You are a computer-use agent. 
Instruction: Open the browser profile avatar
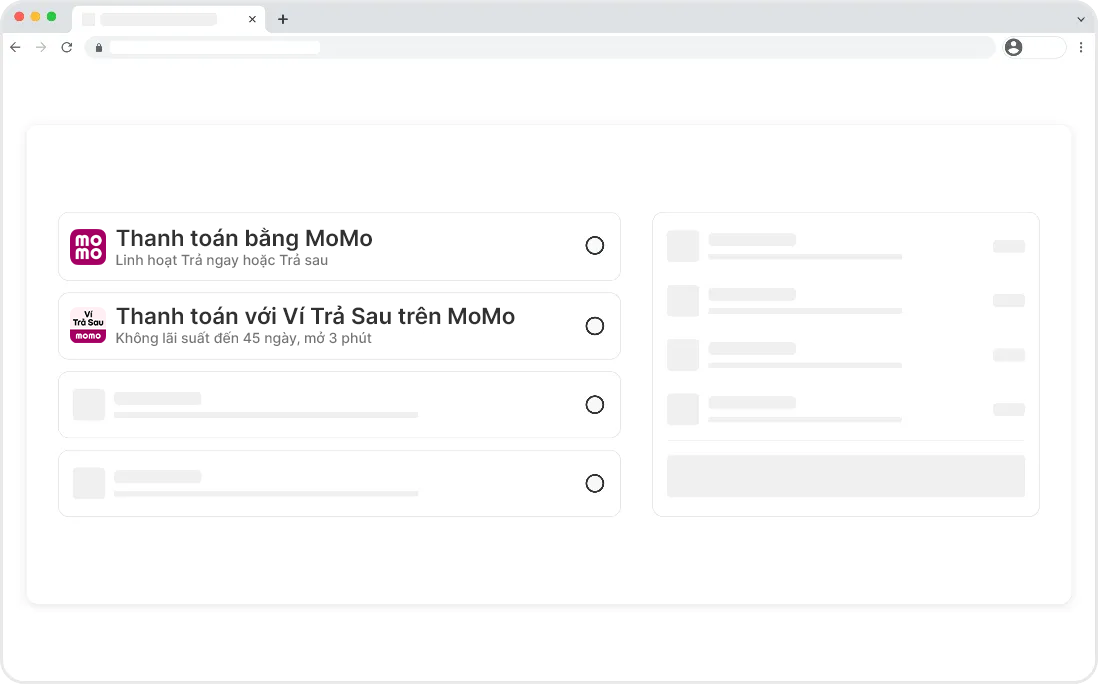(1014, 47)
